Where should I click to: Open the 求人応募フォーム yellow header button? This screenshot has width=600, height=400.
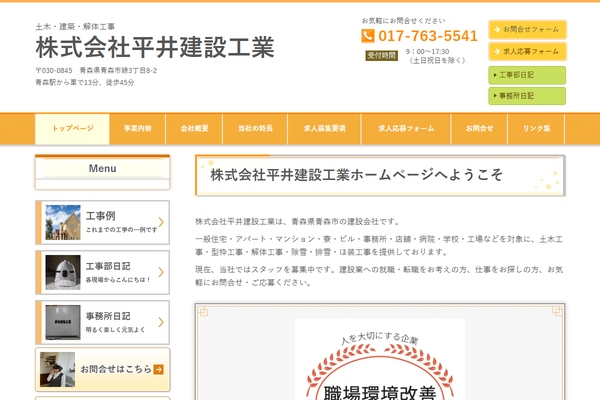click(527, 51)
